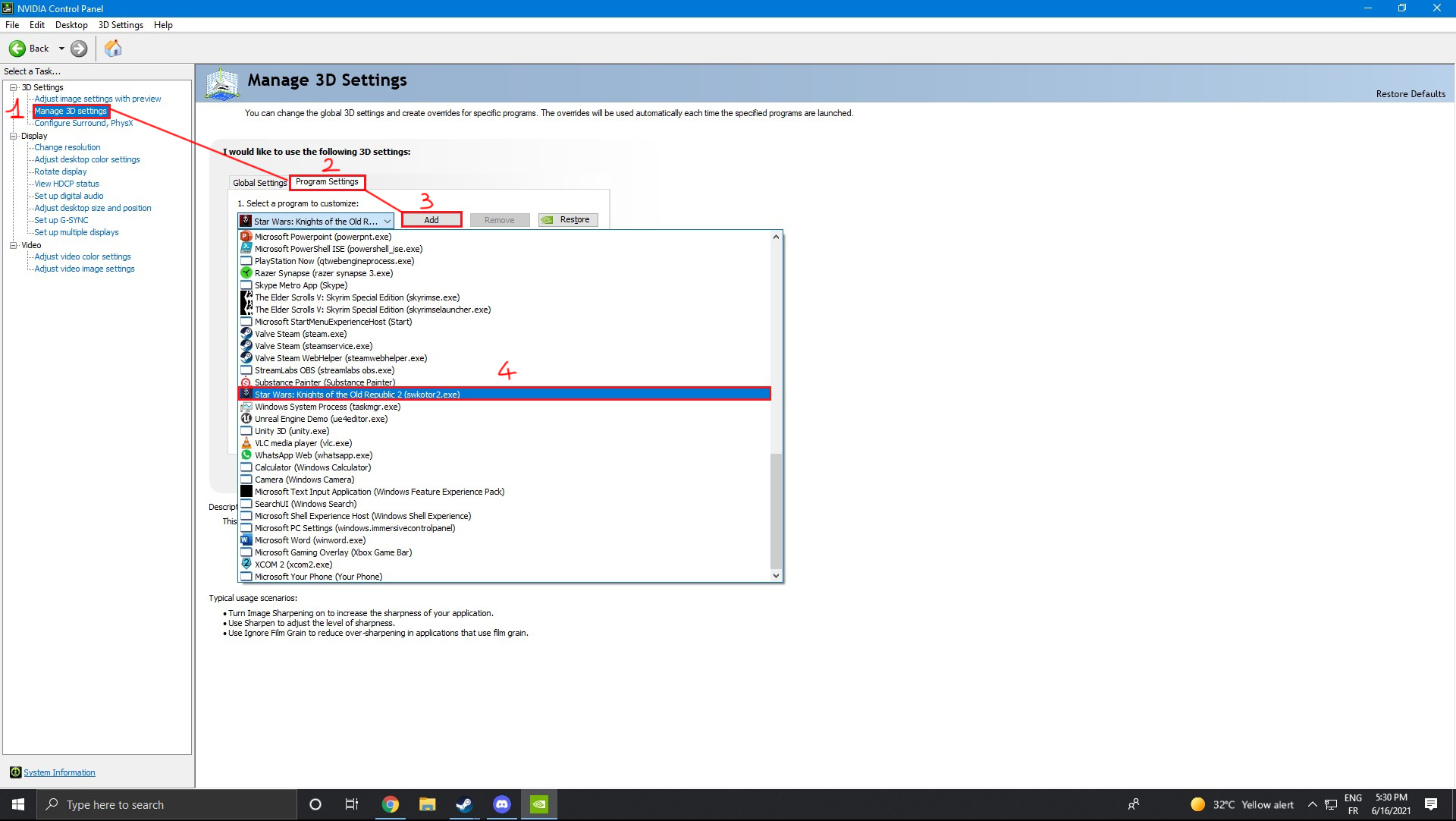Click the Forward arrow icon in toolbar
1456x821 pixels.
click(x=79, y=49)
